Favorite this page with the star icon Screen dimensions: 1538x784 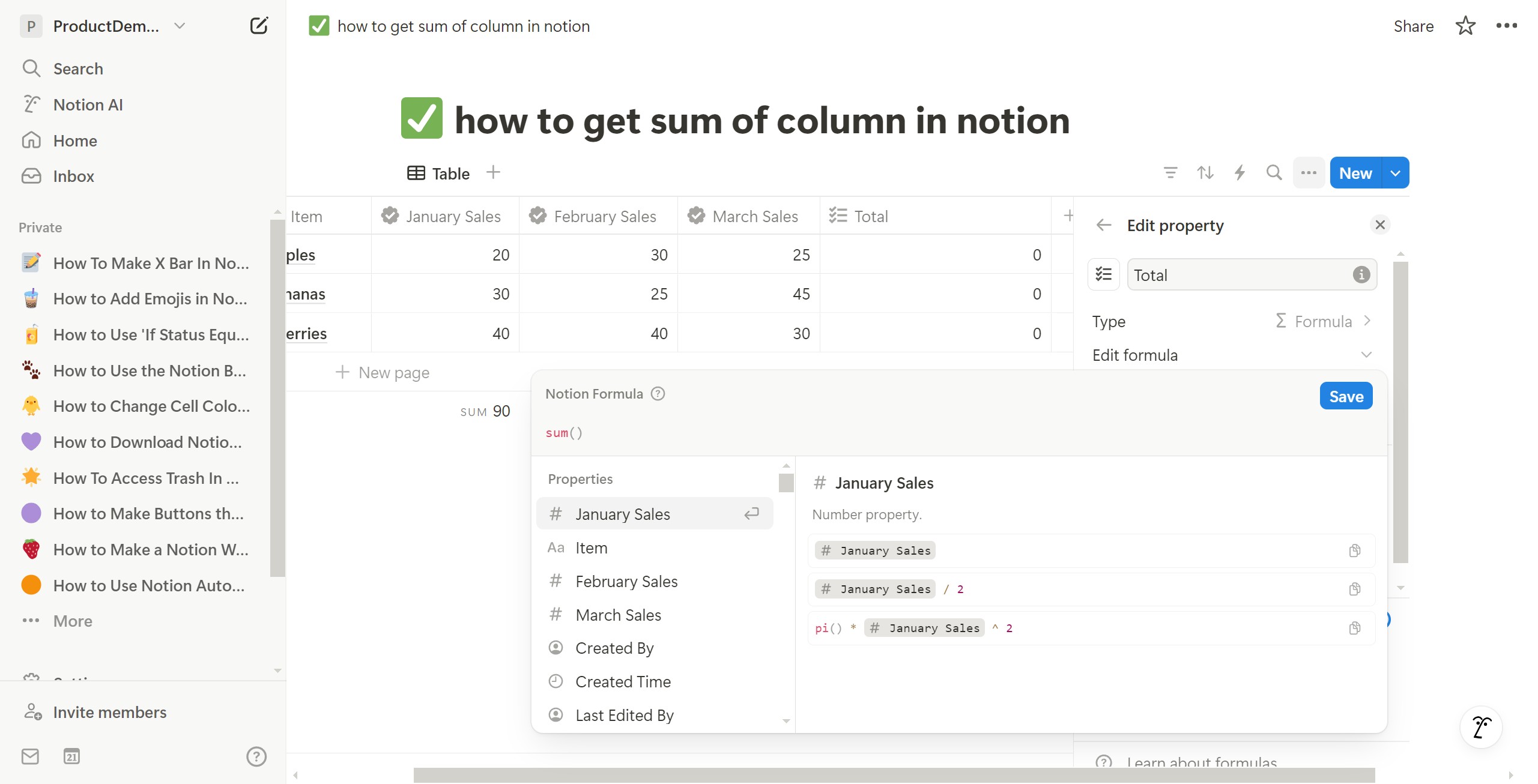coord(1465,26)
